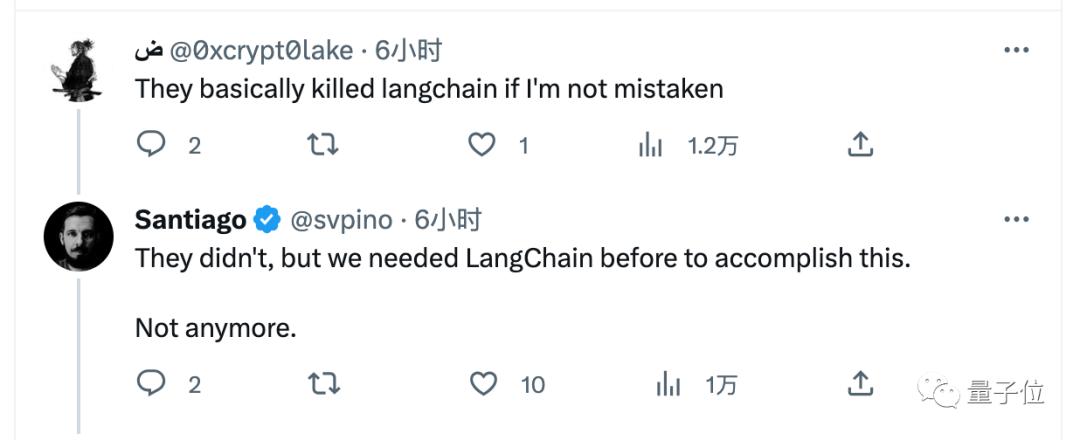Image resolution: width=1080 pixels, height=440 pixels.
Task: Like 0xcrypt0lake's tweet
Action: [483, 145]
